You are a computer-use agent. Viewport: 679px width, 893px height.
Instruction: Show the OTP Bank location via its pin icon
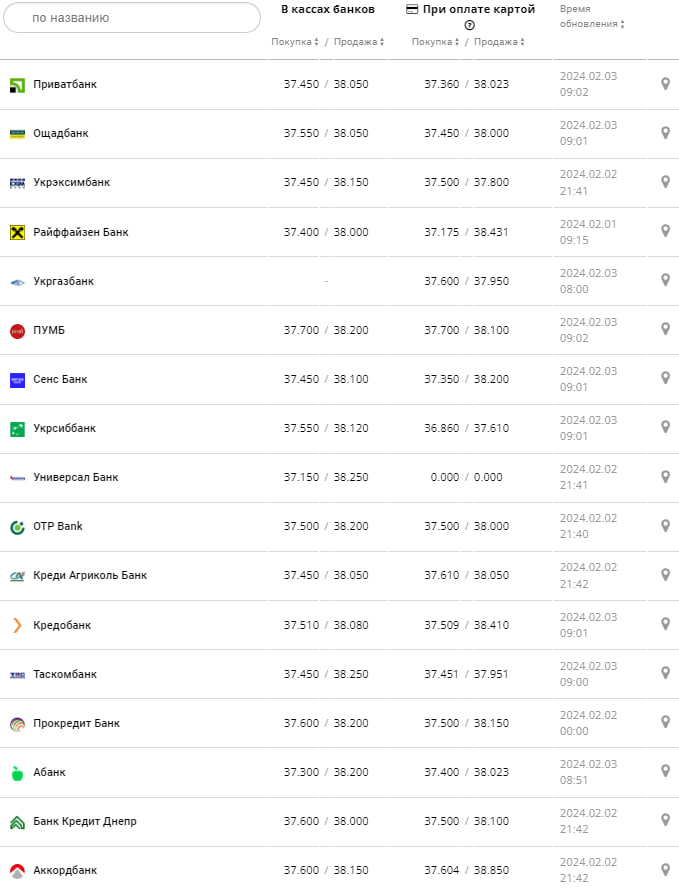pos(665,526)
